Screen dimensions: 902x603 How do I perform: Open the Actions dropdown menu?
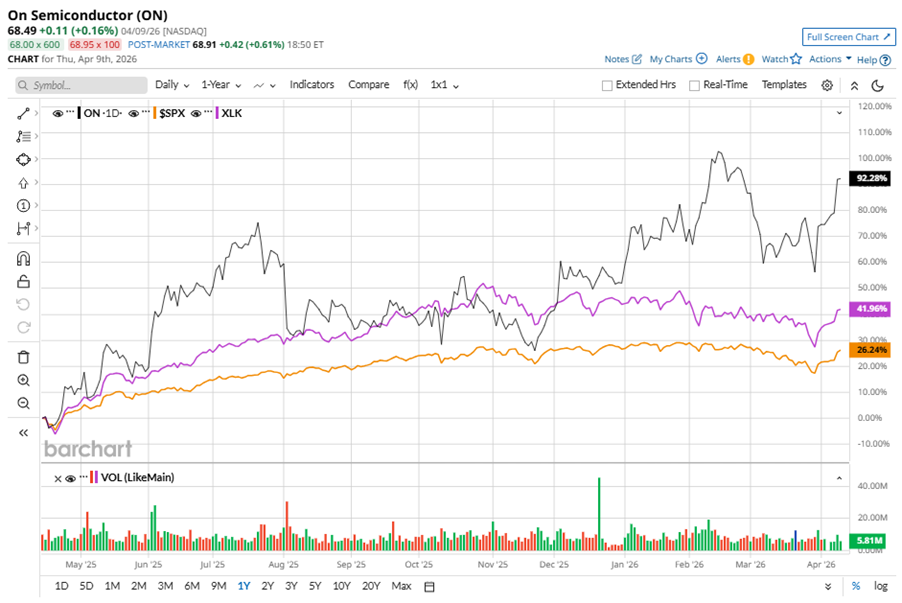(x=830, y=59)
